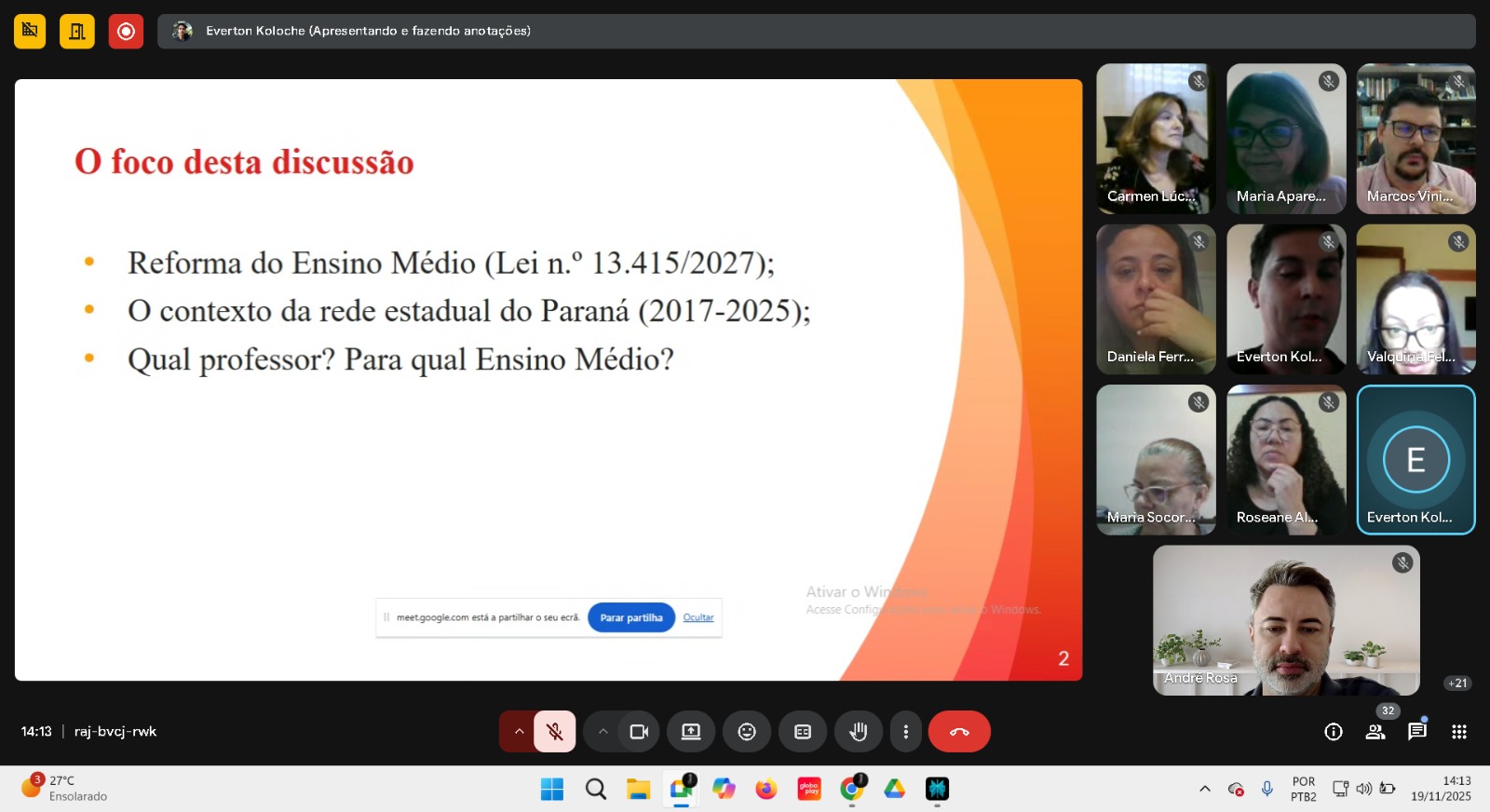Screen dimensions: 1490x812
Task: Toggle the camera on or off
Action: (639, 732)
